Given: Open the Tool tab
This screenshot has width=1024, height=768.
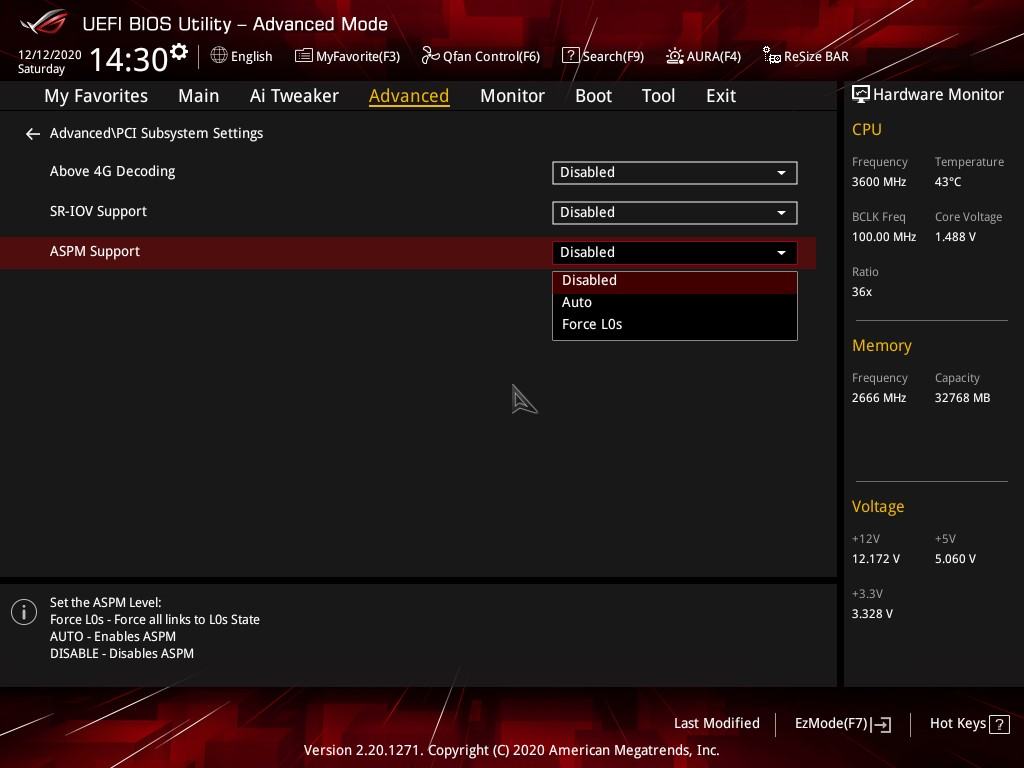Looking at the screenshot, I should pyautogui.click(x=658, y=96).
